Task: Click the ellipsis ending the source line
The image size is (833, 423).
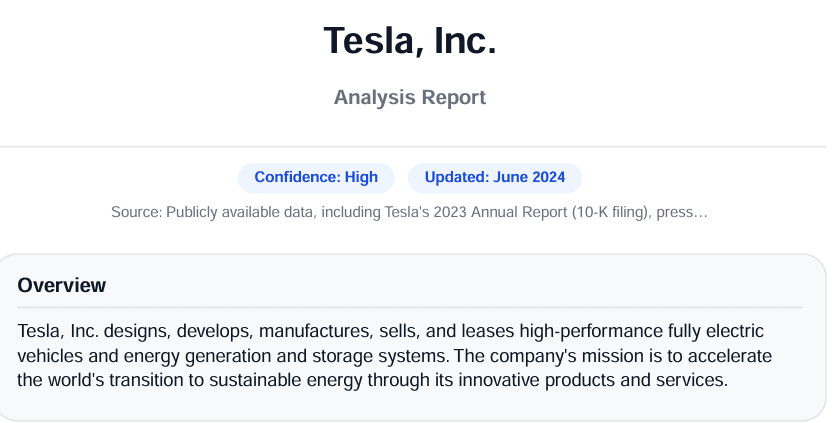Action: click(x=701, y=212)
